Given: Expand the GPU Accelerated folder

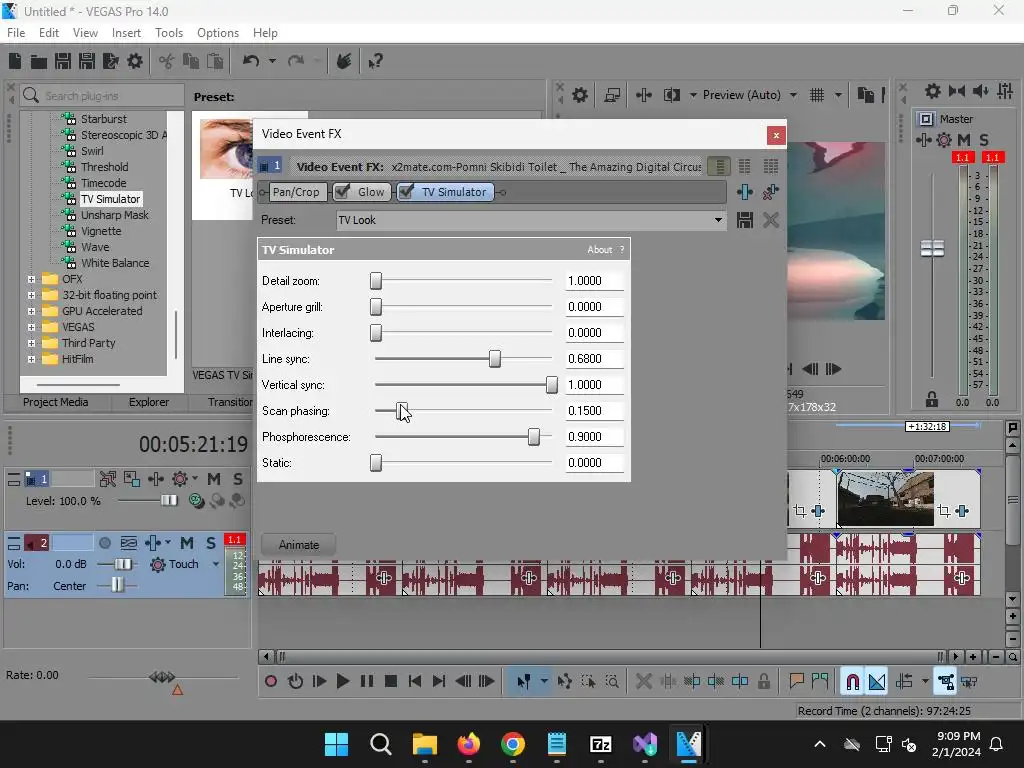Looking at the screenshot, I should [x=31, y=311].
